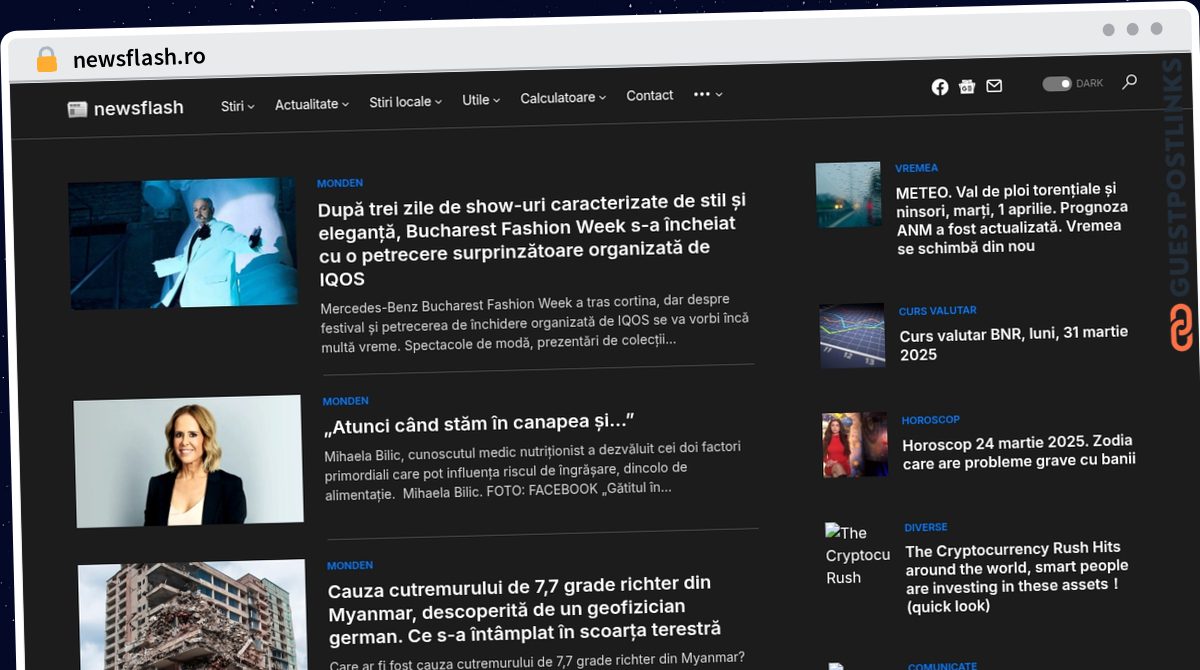Open the search magnifier icon

pyautogui.click(x=1129, y=82)
